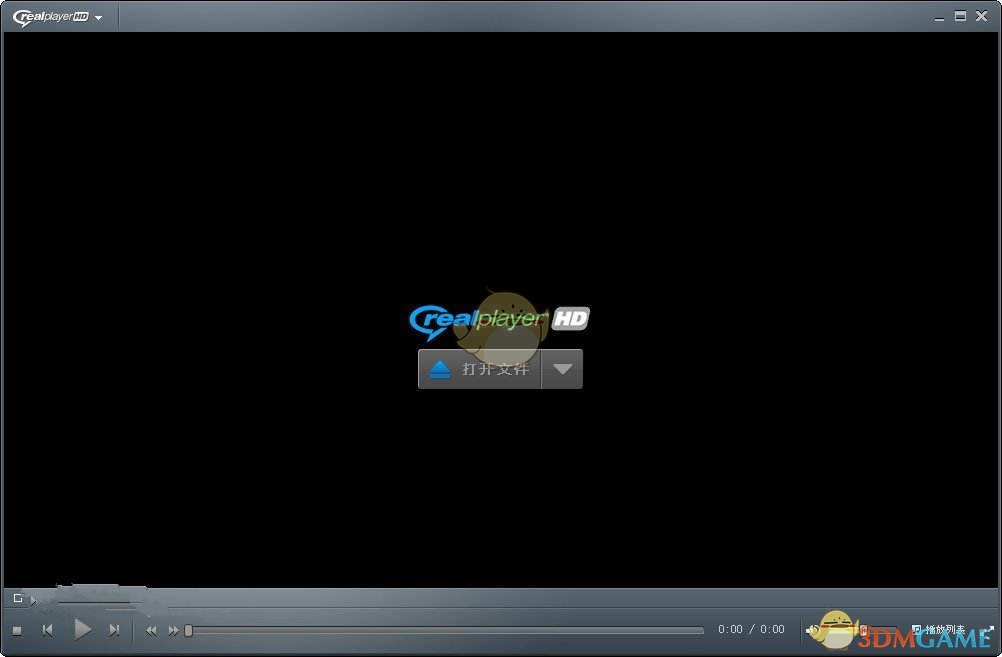1002x657 pixels.
Task: Click the playback progress seek bar
Action: 450,629
